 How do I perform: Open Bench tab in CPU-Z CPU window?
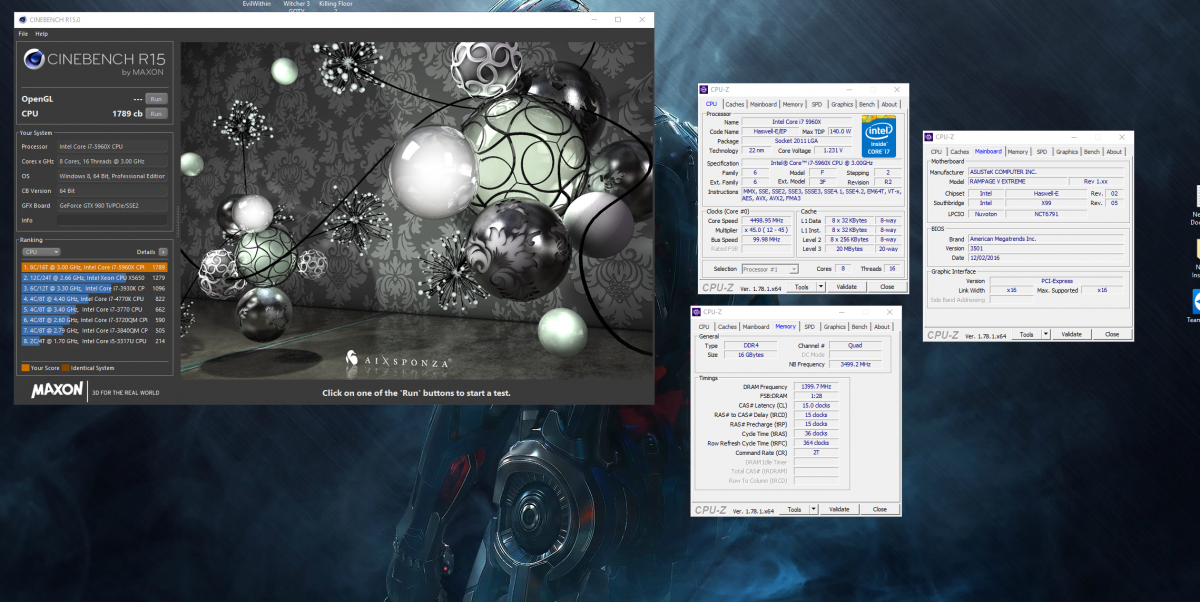(867, 104)
